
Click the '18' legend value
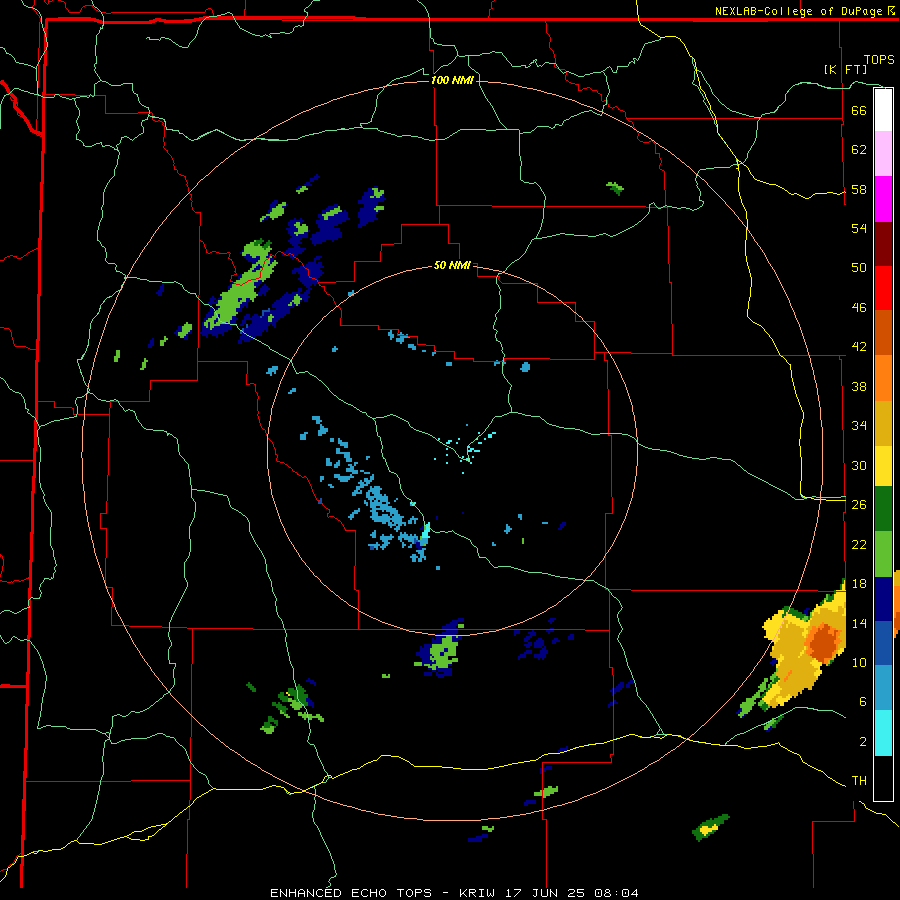859,584
